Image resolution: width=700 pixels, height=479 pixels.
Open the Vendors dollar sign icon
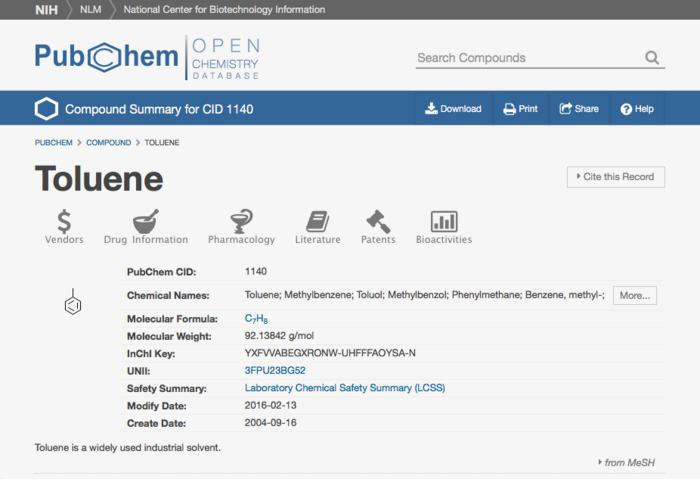(x=64, y=221)
